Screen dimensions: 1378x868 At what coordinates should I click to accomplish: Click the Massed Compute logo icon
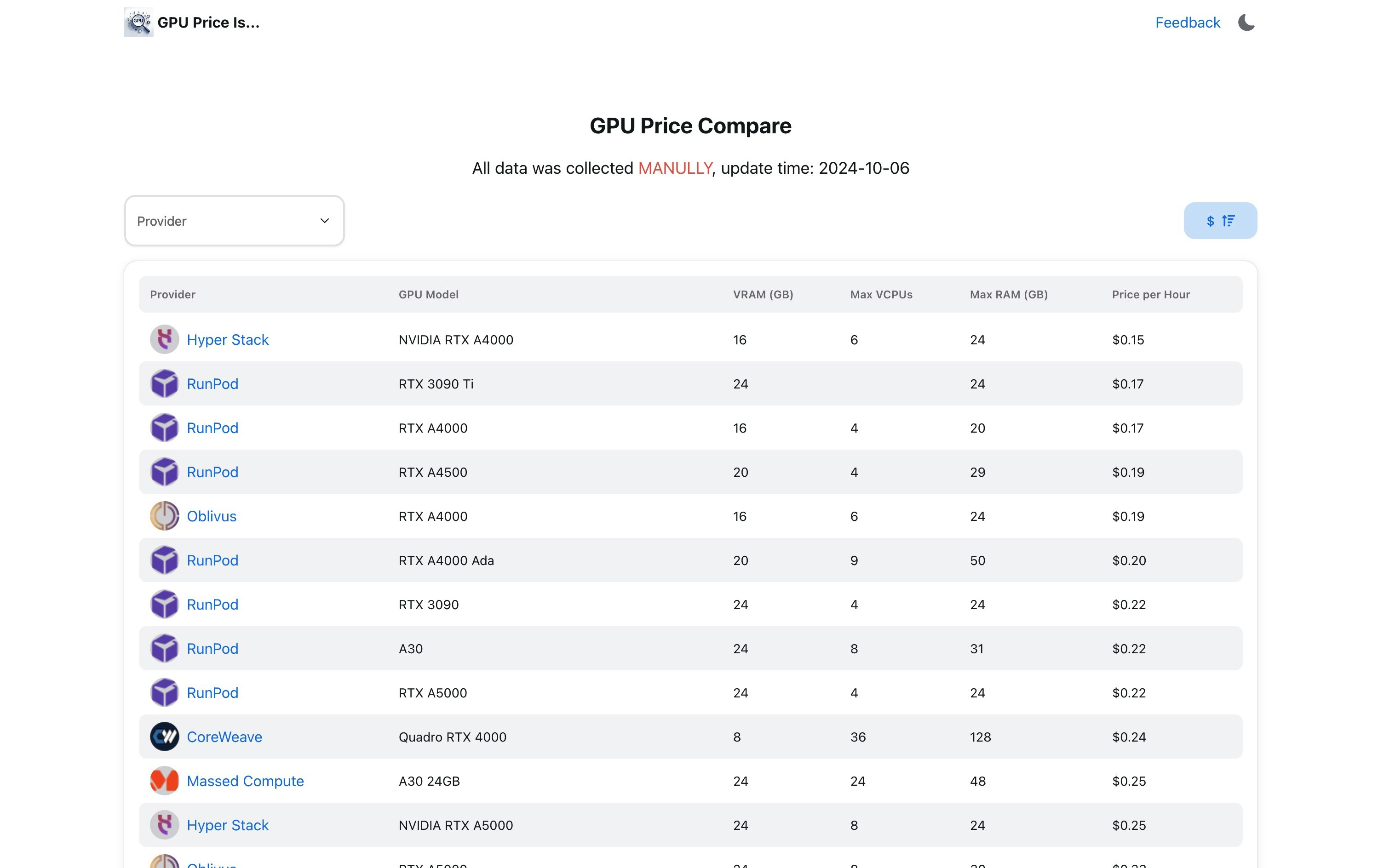point(164,781)
